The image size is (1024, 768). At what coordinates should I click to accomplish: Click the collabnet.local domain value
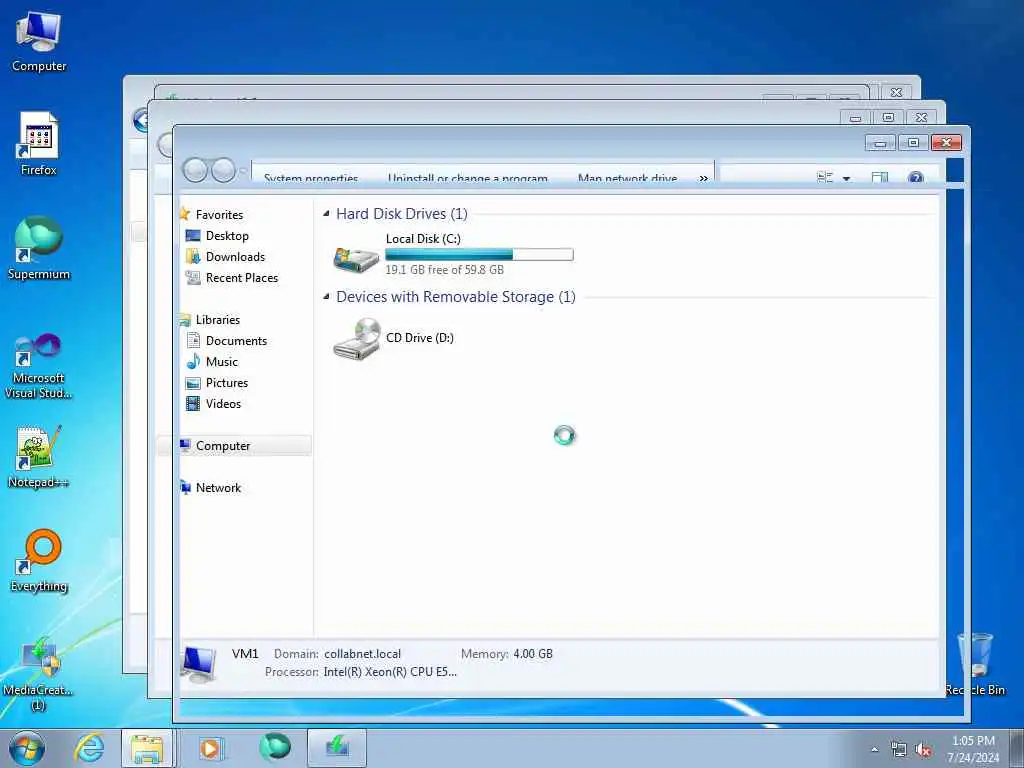362,654
